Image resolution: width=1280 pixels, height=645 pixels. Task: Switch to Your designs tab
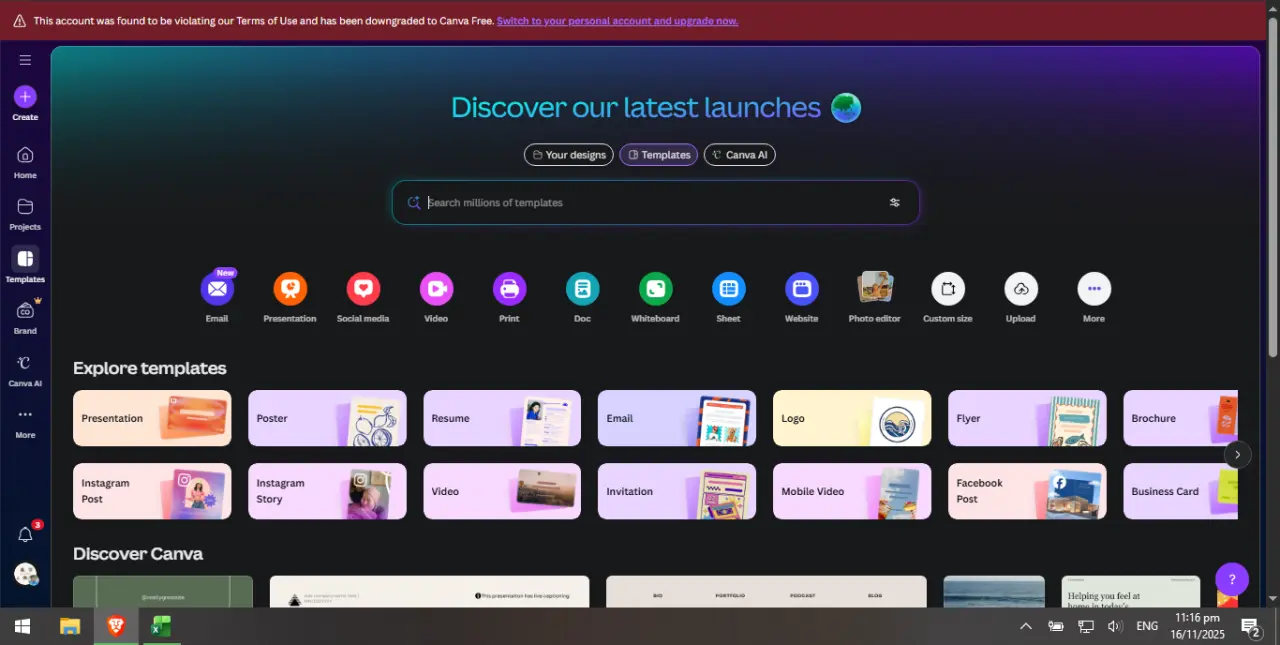[569, 155]
